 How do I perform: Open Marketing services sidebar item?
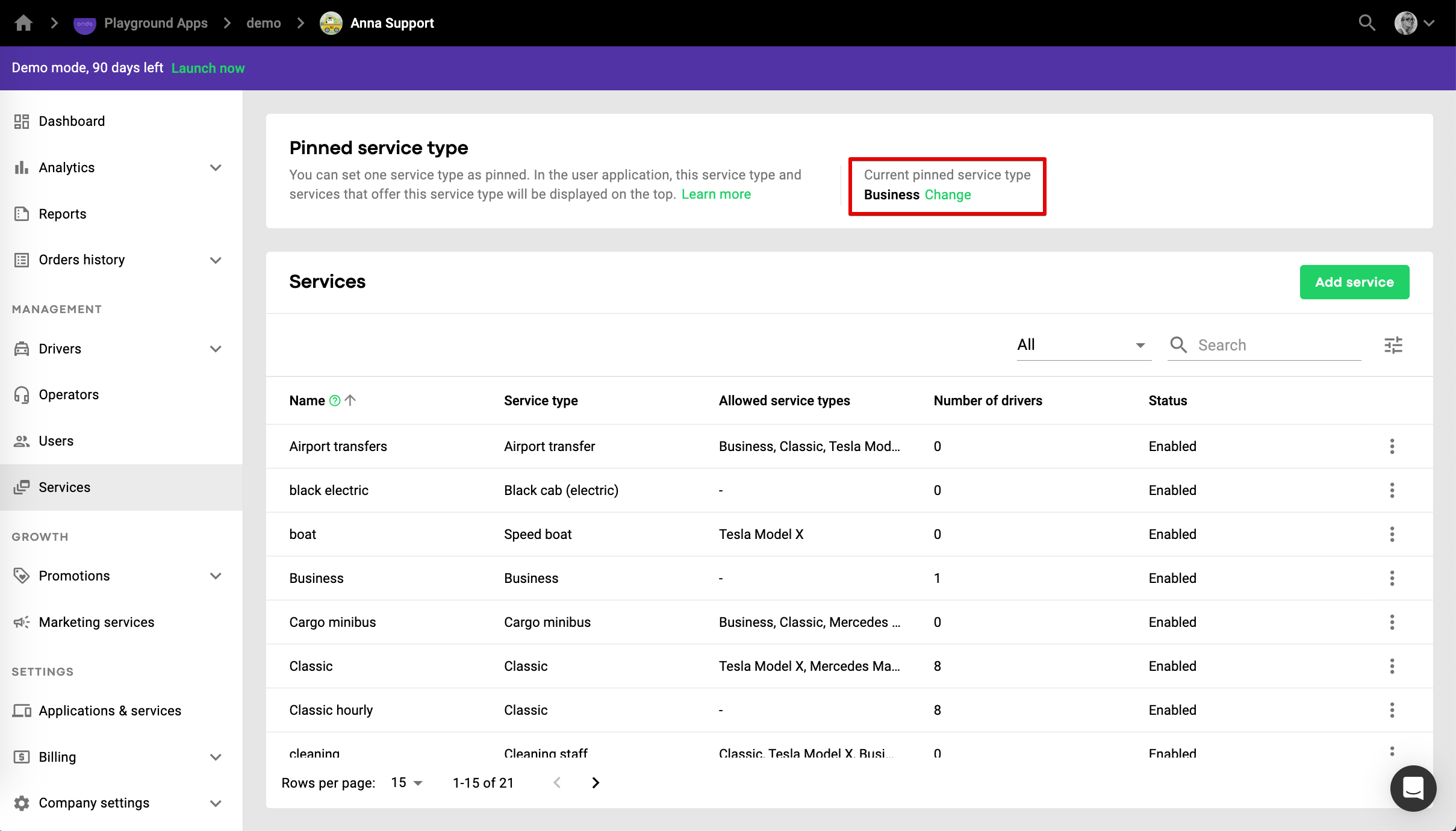click(96, 622)
